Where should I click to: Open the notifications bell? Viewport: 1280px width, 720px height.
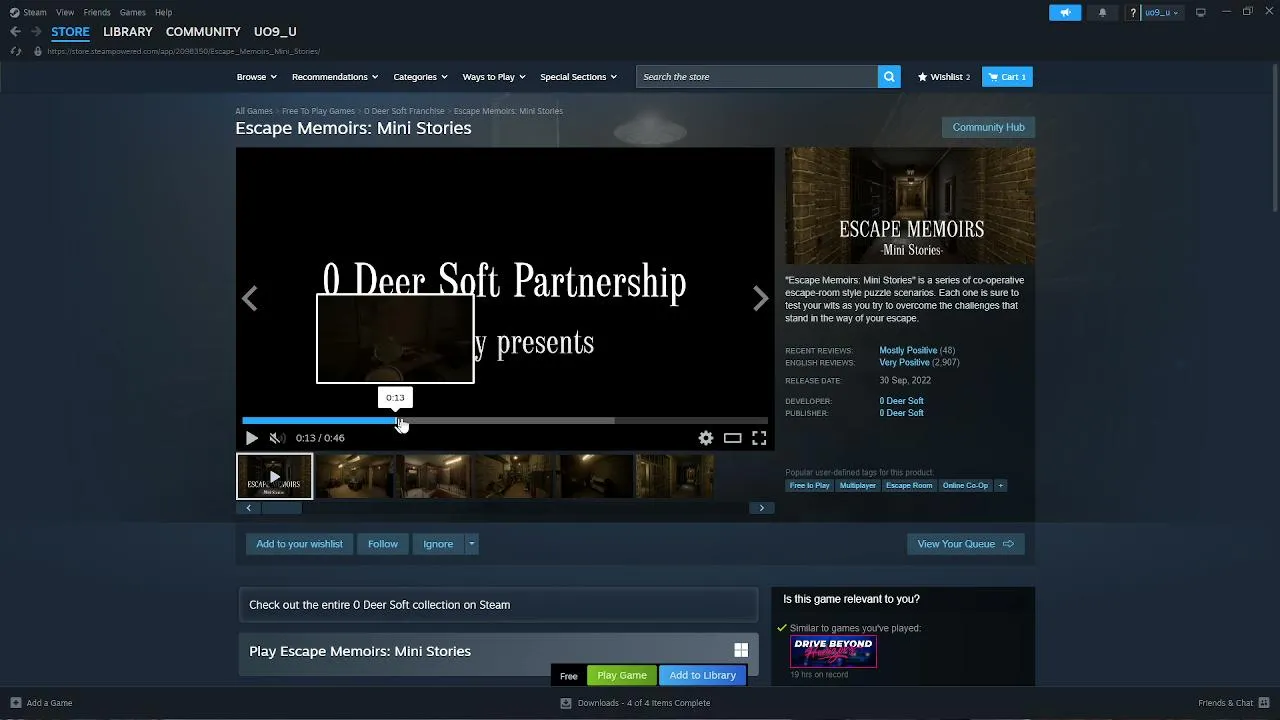pos(1102,12)
